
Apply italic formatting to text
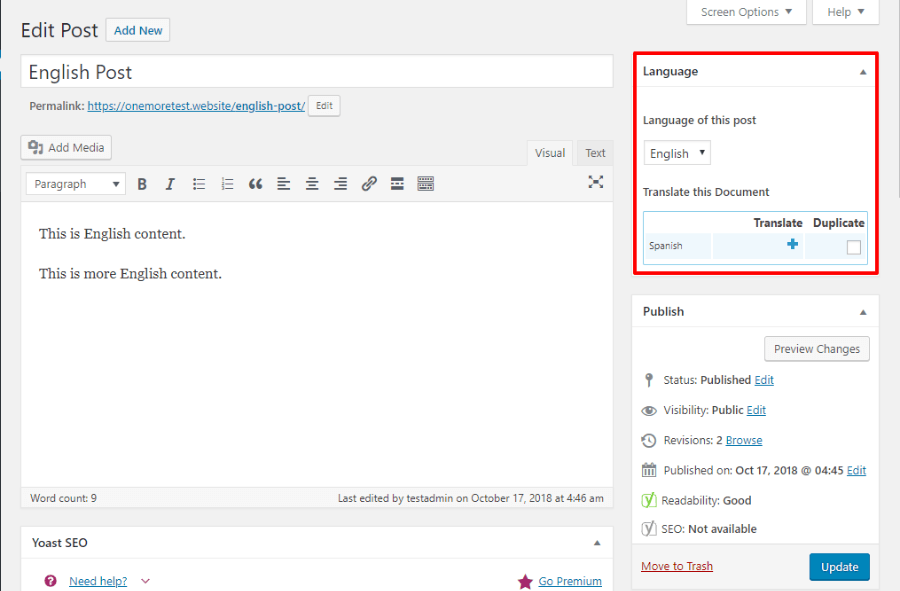170,184
